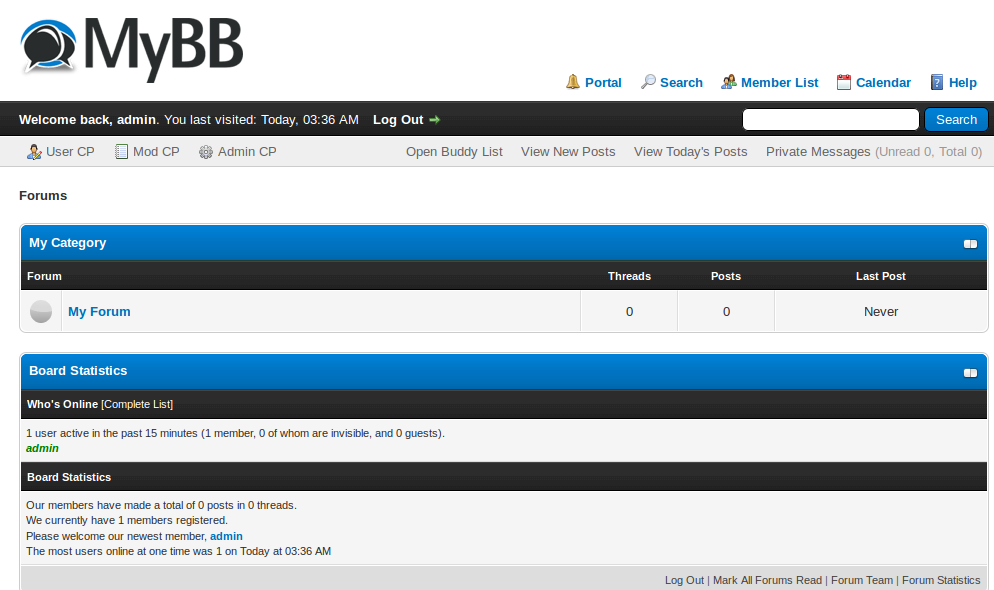Click the Portal bell icon
994x590 pixels.
pyautogui.click(x=572, y=82)
